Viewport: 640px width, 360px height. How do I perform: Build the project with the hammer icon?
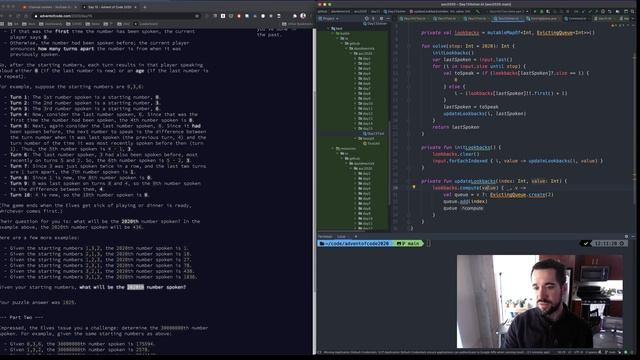point(478,11)
